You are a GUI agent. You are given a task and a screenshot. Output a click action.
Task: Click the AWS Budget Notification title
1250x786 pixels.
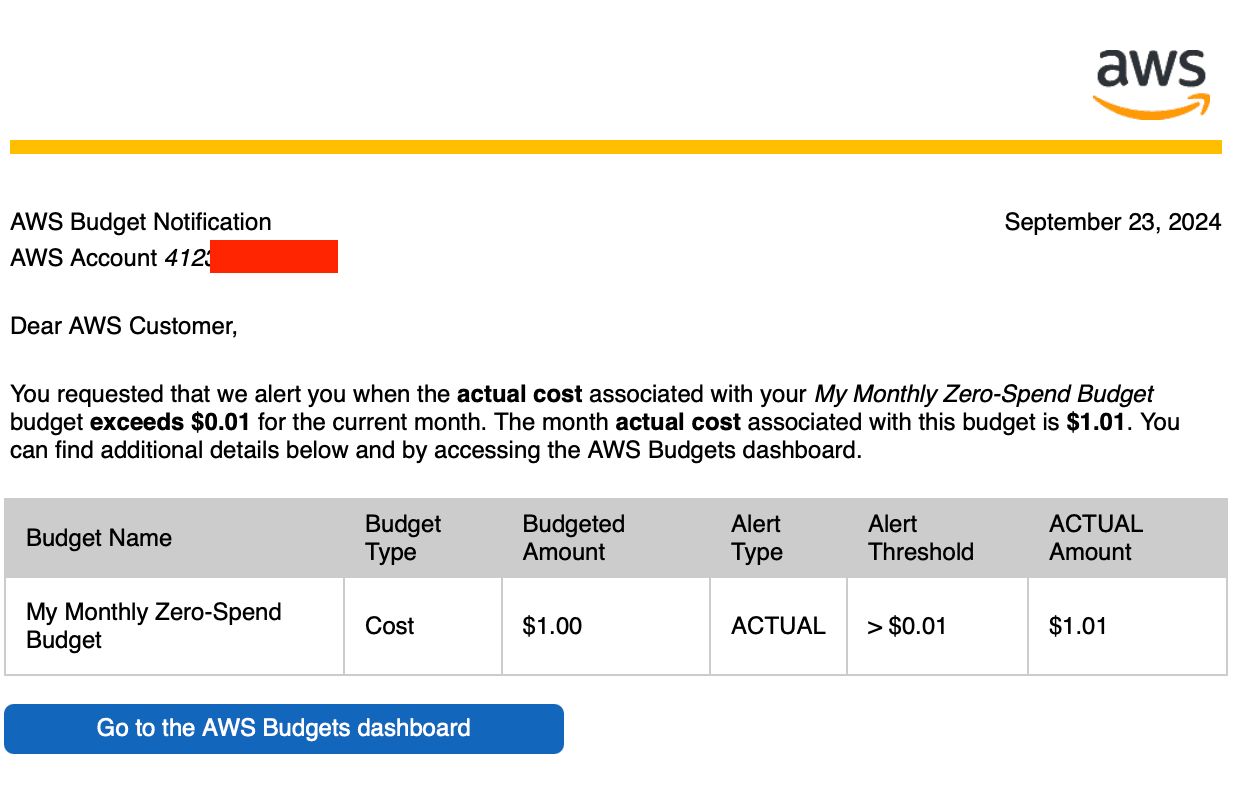tap(141, 222)
